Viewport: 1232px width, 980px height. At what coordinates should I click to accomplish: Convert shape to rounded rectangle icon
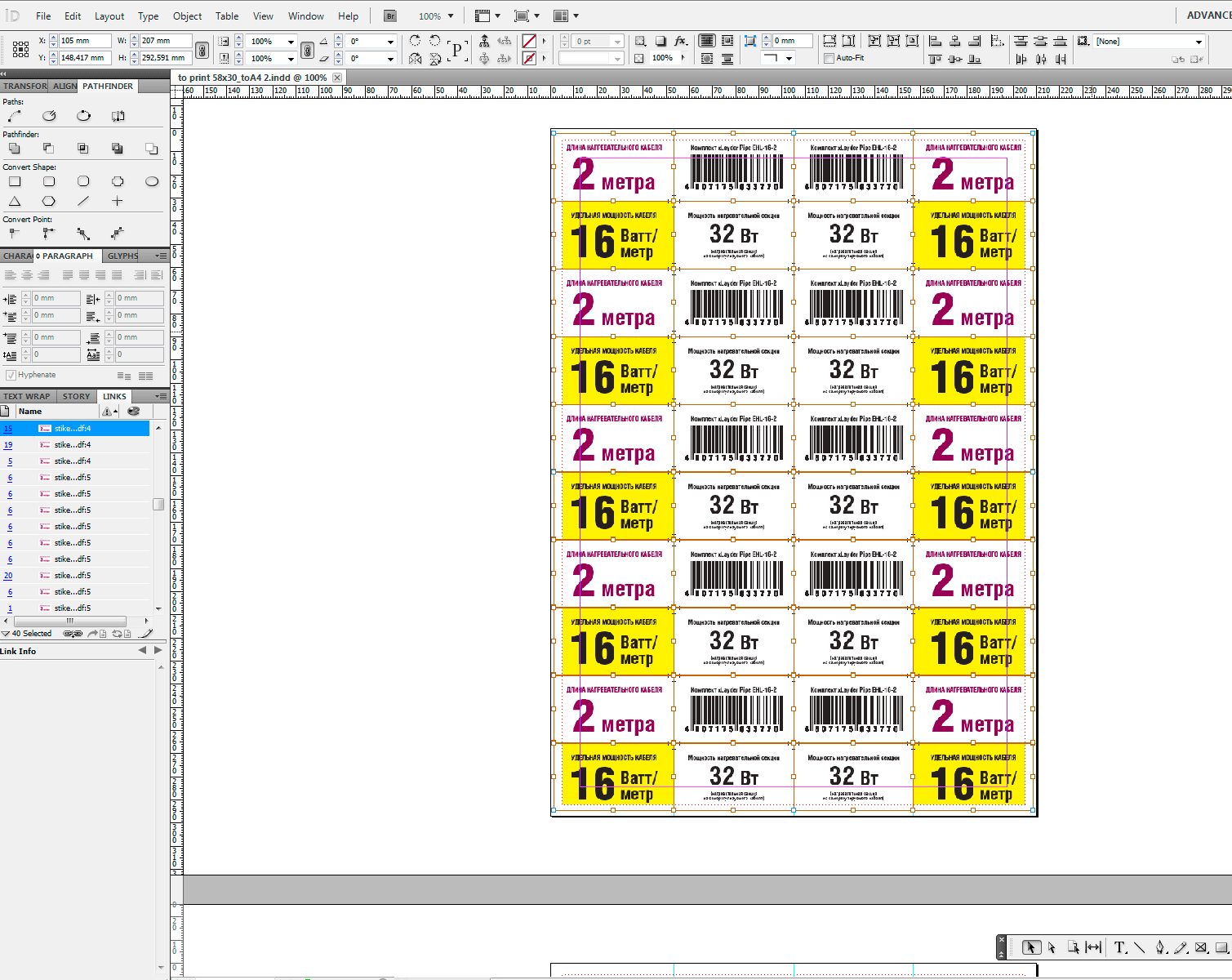click(x=49, y=181)
